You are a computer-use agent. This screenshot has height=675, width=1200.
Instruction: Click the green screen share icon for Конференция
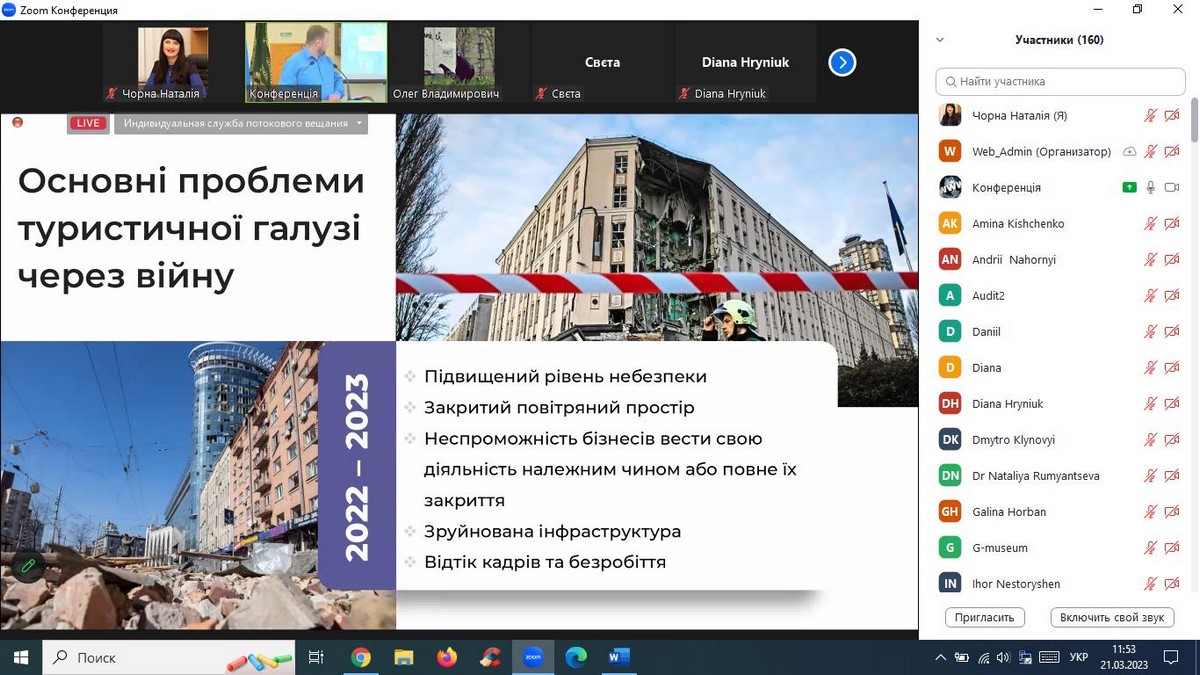click(x=1129, y=188)
